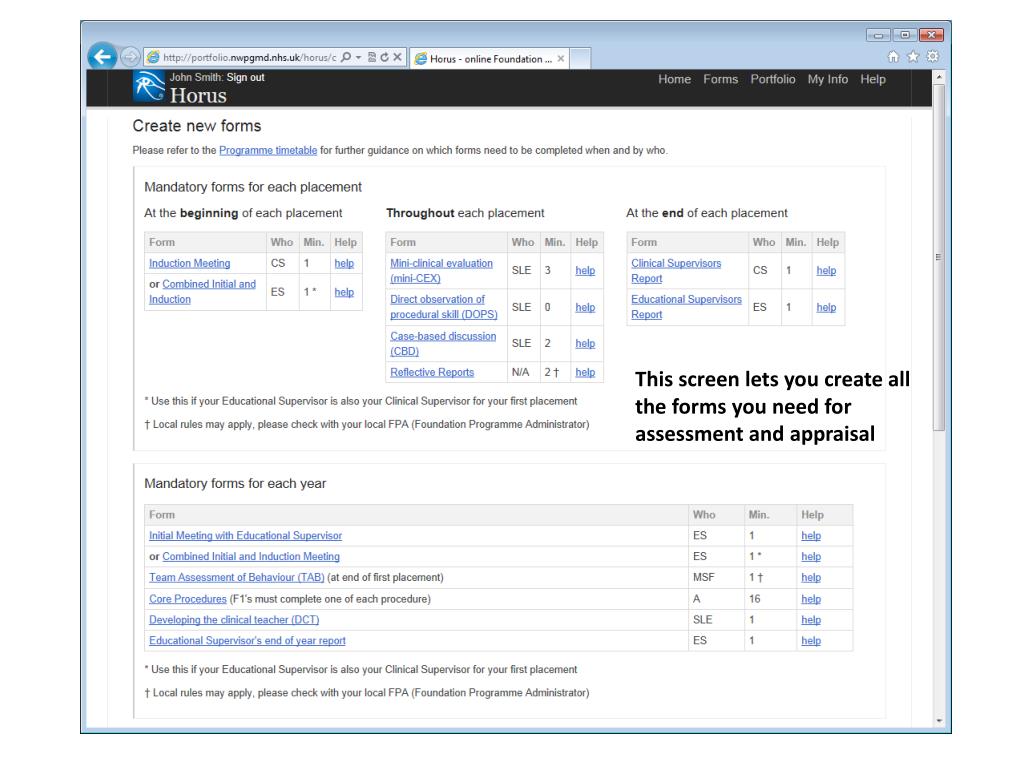Open help for Induction Meeting row
The image size is (1024, 768).
point(344,263)
